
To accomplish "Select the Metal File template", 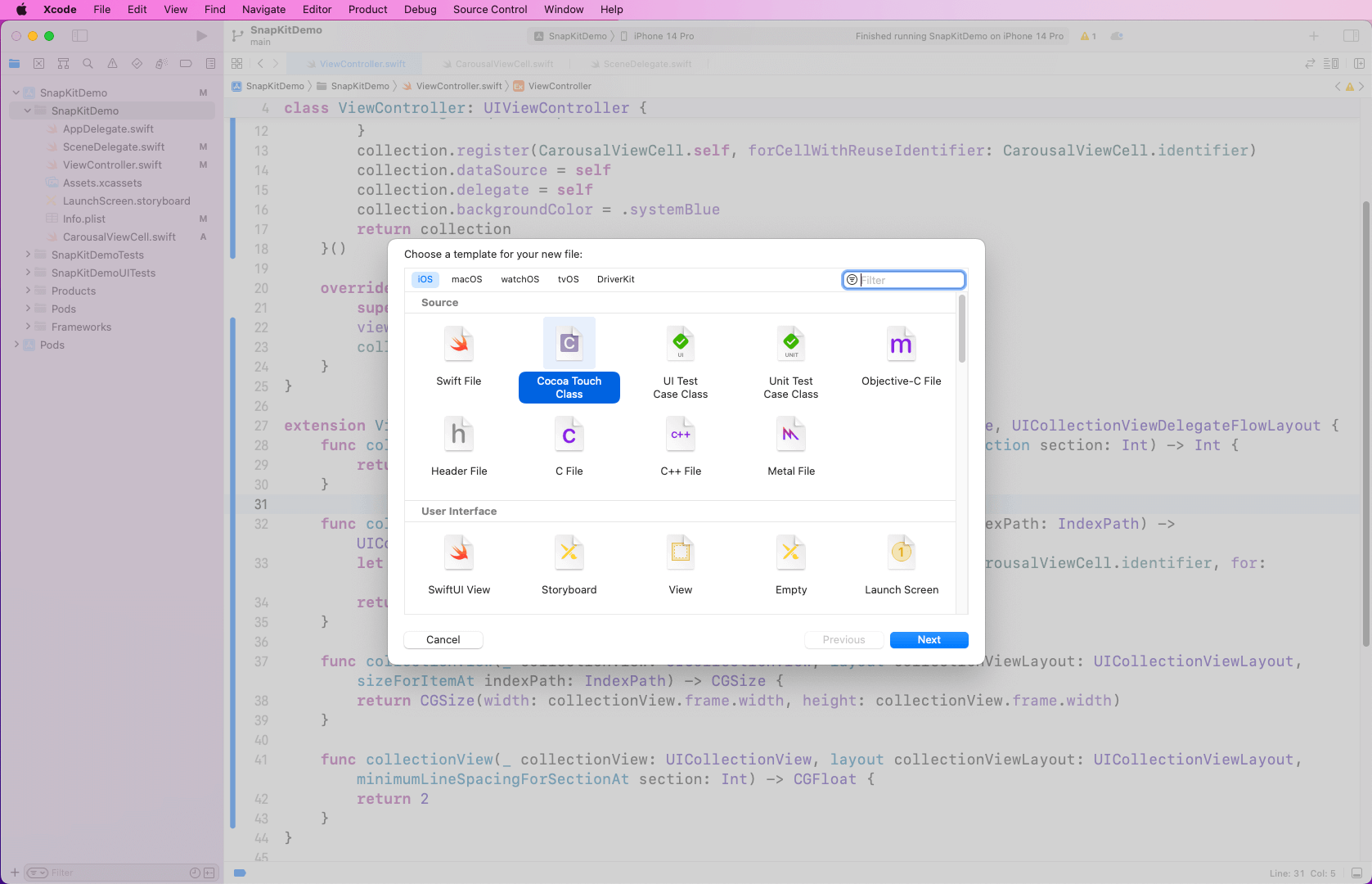I will pos(790,435).
